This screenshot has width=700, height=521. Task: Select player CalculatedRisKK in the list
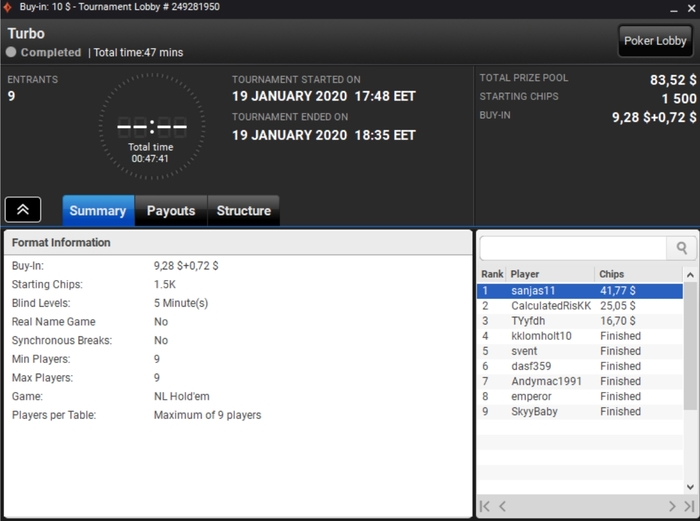(x=580, y=306)
